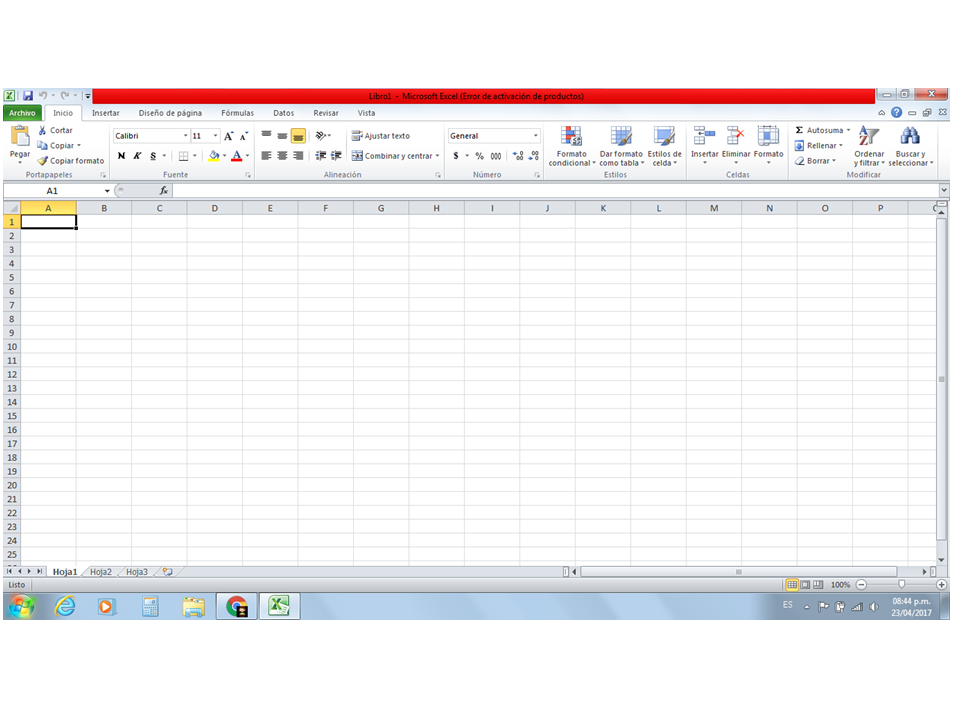This screenshot has height=720, width=960.
Task: Click Borrar clear button
Action: (x=815, y=161)
